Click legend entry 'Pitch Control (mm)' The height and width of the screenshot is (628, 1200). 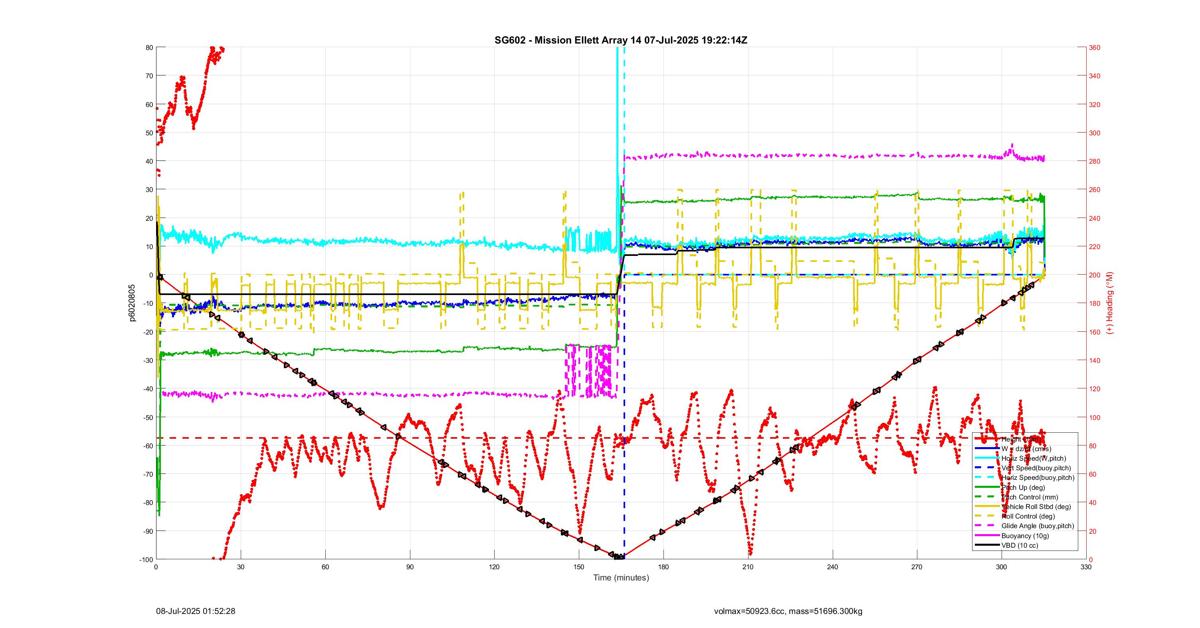coord(1029,497)
